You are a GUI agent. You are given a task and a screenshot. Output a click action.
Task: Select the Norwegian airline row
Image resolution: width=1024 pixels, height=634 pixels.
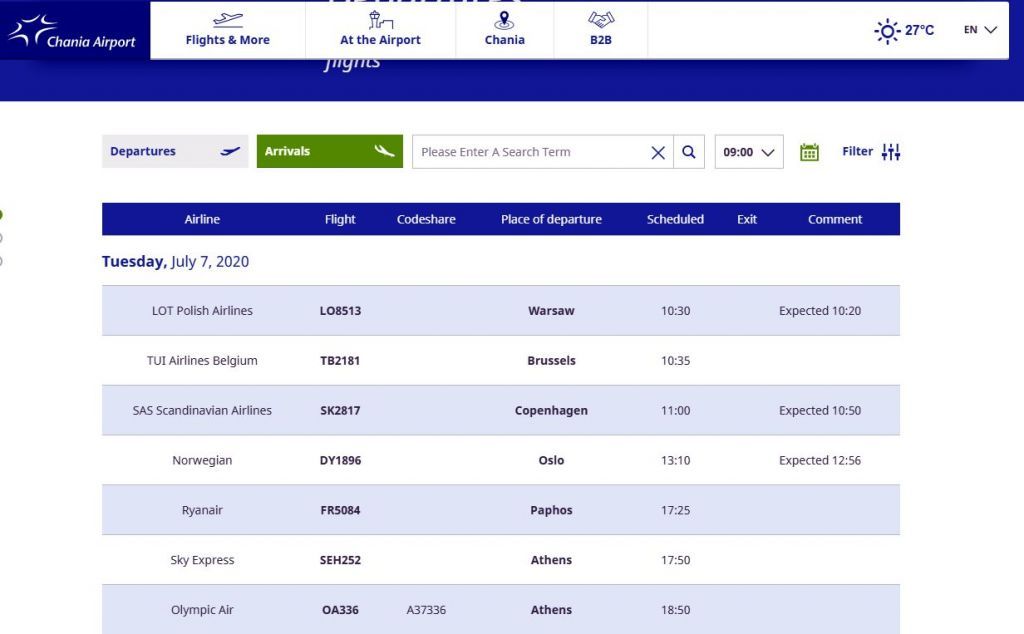pos(501,460)
